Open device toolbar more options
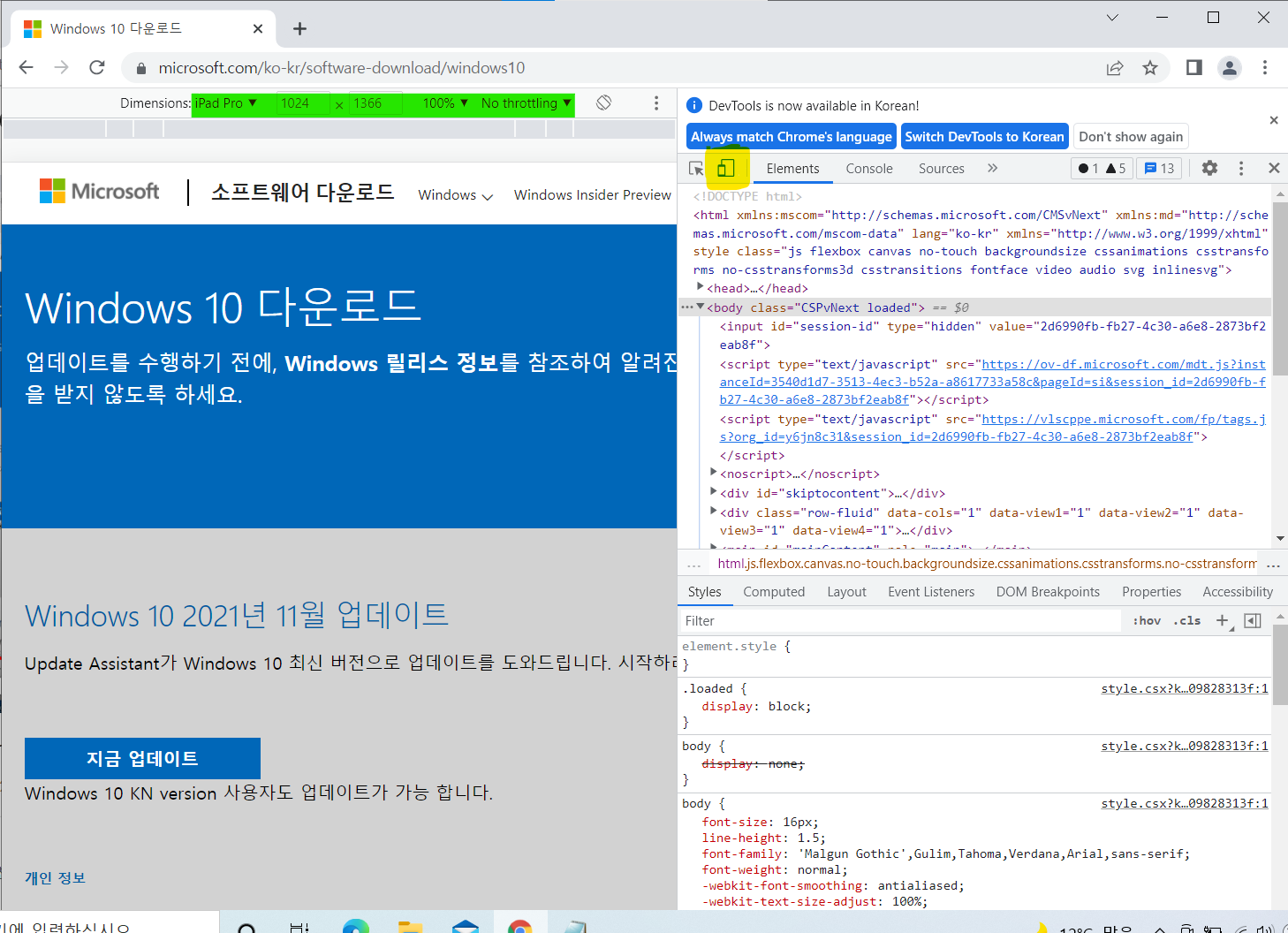This screenshot has width=1288, height=933. 655,103
